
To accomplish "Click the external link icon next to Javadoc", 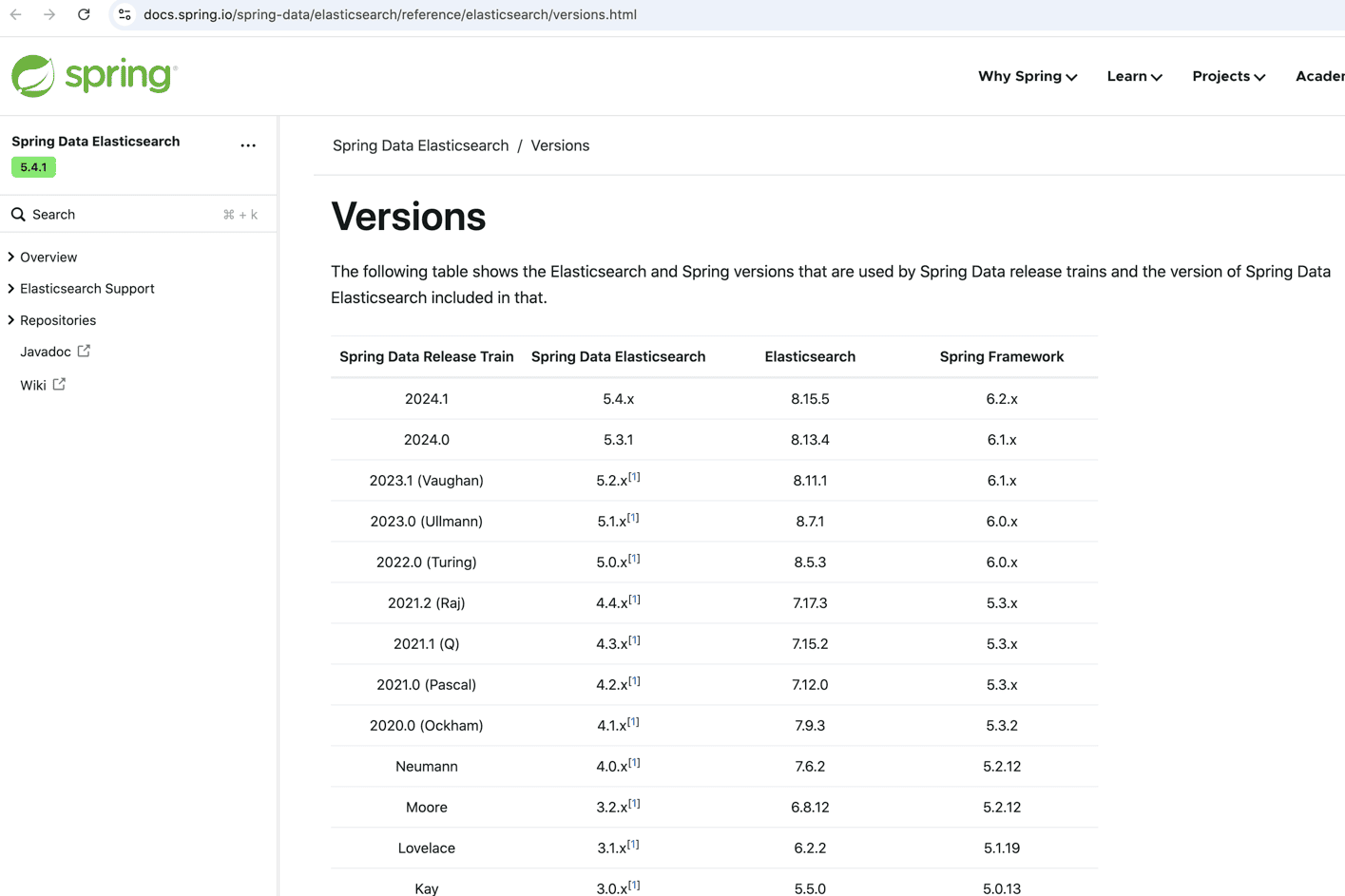I will [84, 351].
